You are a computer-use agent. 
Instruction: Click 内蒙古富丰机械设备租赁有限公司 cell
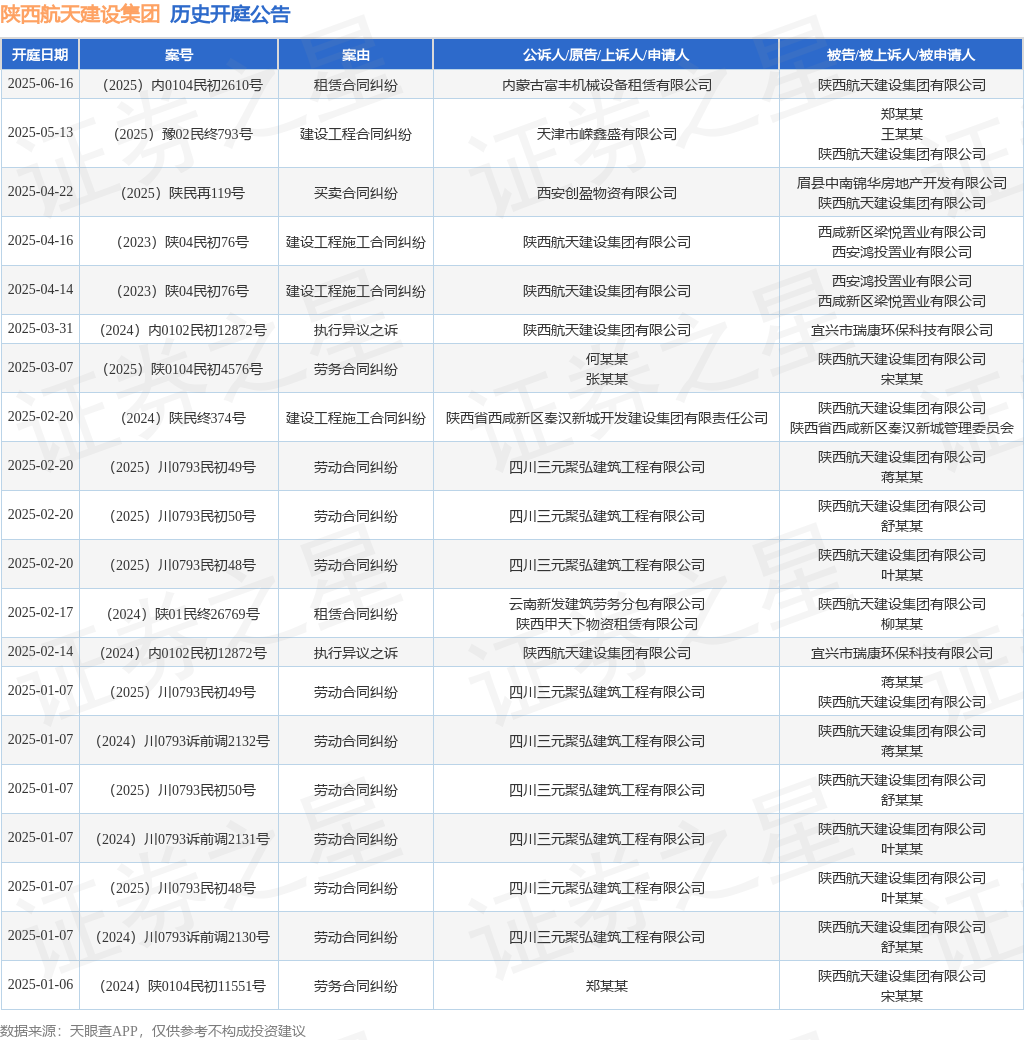(x=607, y=85)
